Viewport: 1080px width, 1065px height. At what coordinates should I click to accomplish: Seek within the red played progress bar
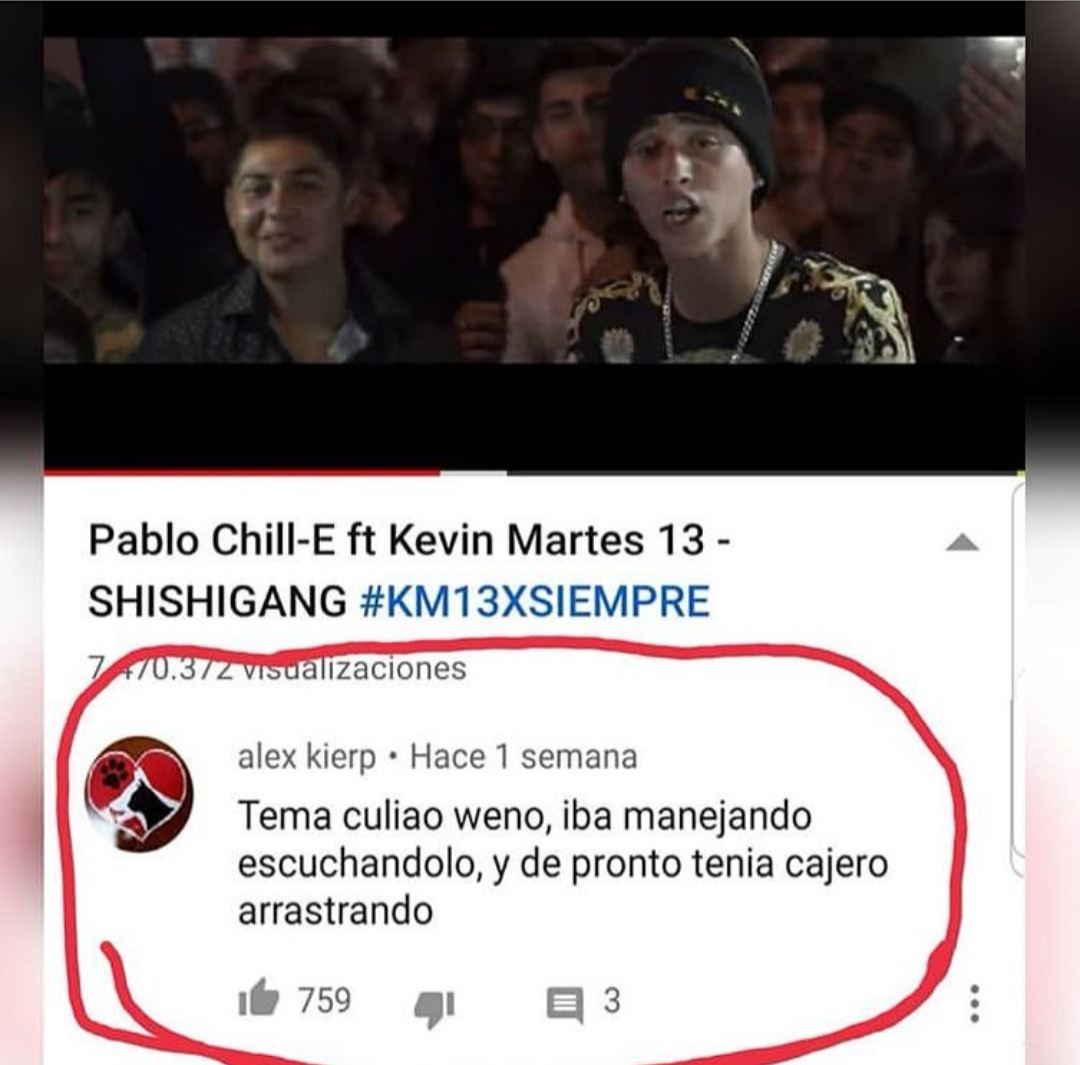coord(242,473)
